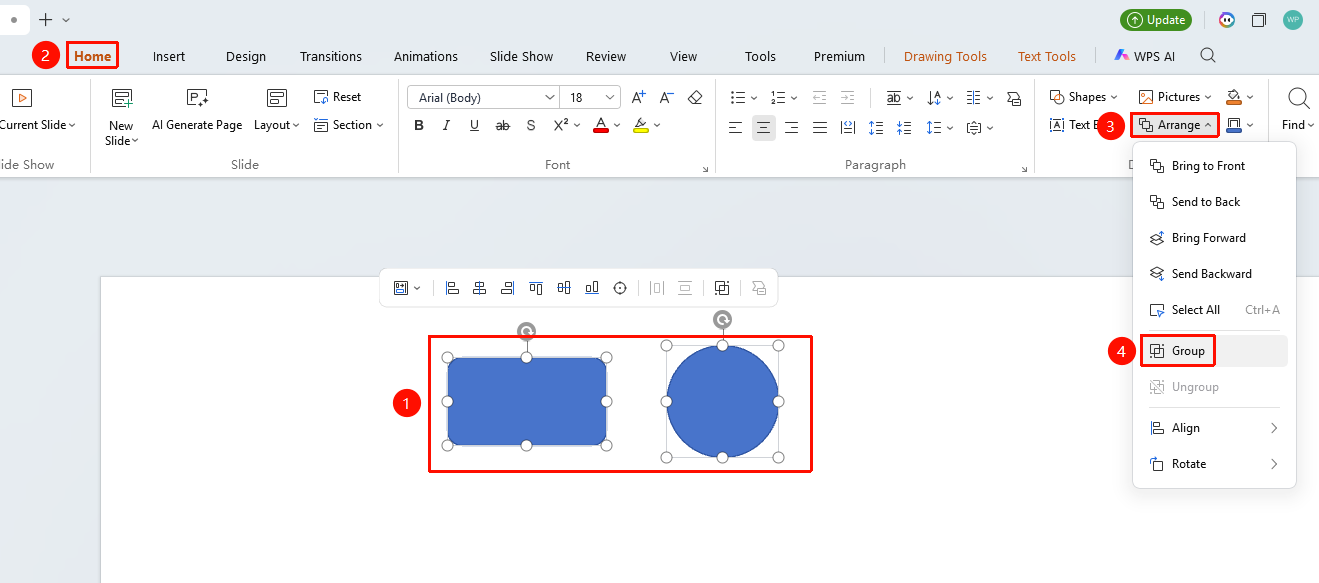Viewport: 1319px width, 583px height.
Task: Select the blue rounded rectangle shape
Action: click(x=527, y=401)
